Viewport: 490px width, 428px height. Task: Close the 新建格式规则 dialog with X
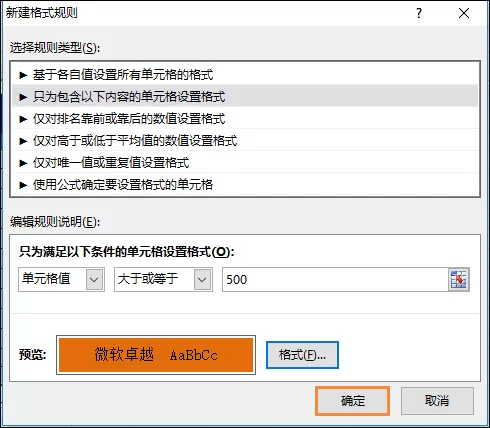[464, 13]
